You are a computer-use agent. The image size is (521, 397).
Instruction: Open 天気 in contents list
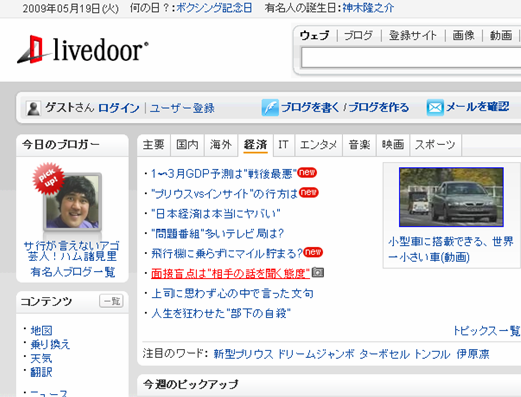coord(41,358)
